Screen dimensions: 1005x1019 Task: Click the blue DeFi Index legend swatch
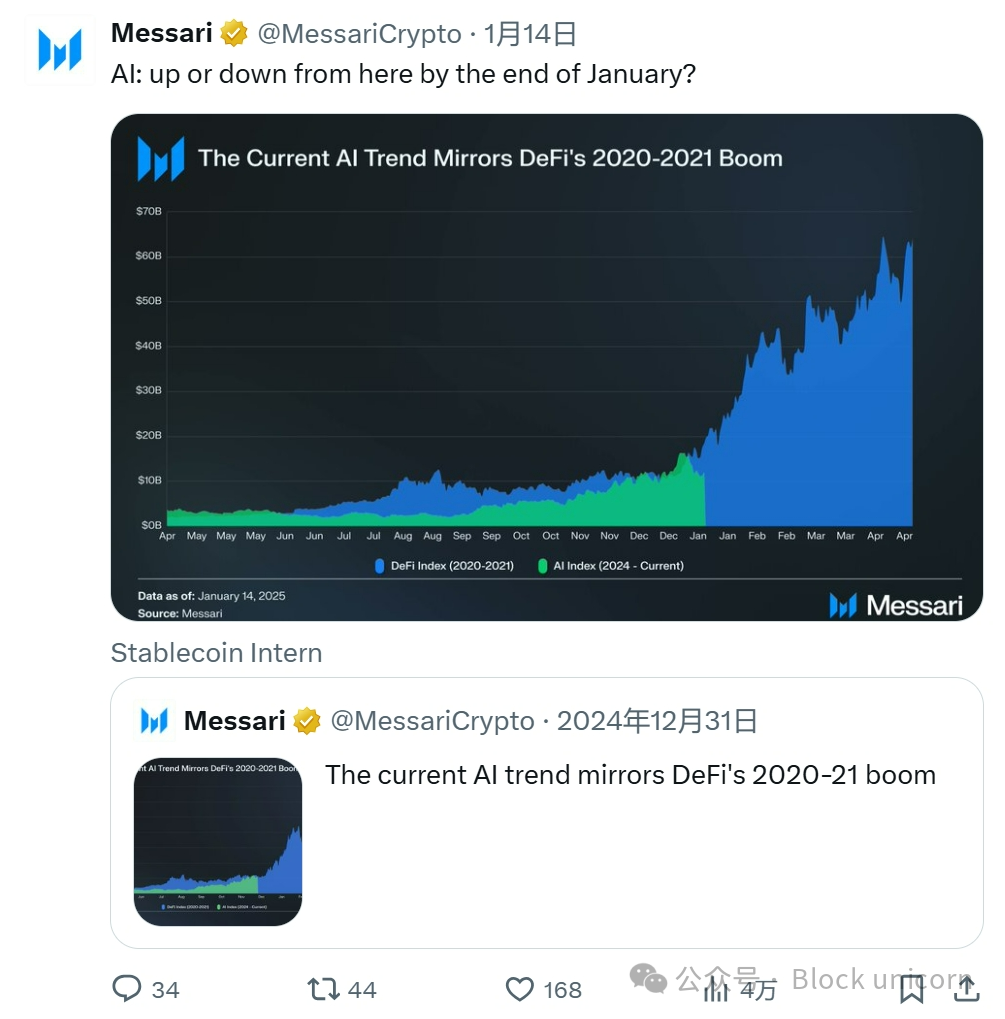coord(380,566)
